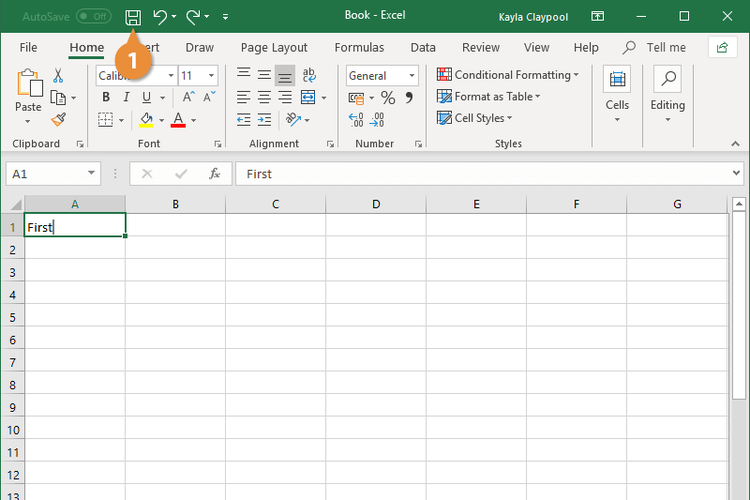
Task: Open the Formulas ribbon tab
Action: point(359,47)
